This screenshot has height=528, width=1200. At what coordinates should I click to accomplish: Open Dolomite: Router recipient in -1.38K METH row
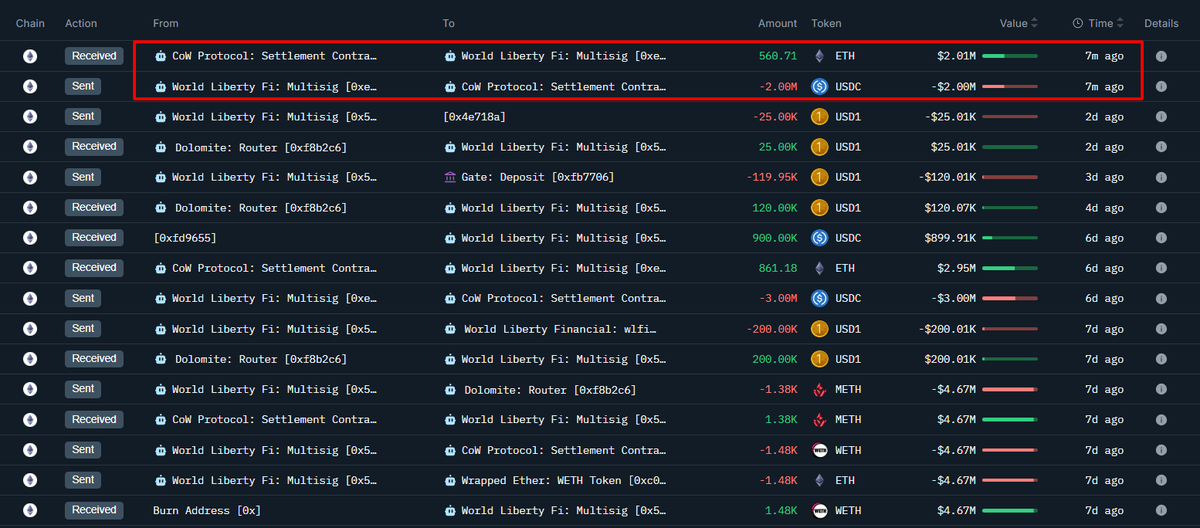click(550, 389)
